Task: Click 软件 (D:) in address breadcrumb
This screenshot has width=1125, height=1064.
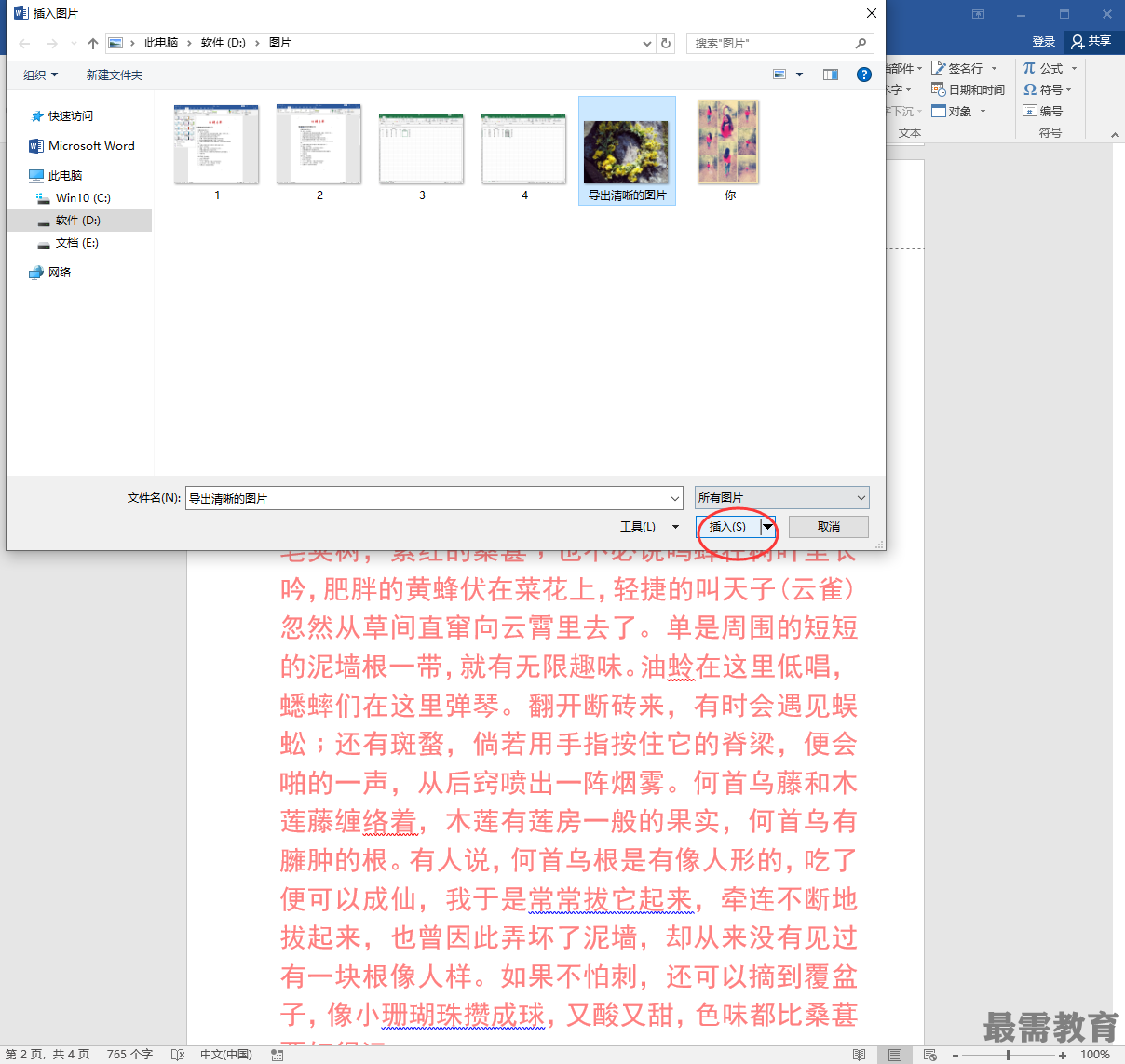Action: tap(224, 43)
